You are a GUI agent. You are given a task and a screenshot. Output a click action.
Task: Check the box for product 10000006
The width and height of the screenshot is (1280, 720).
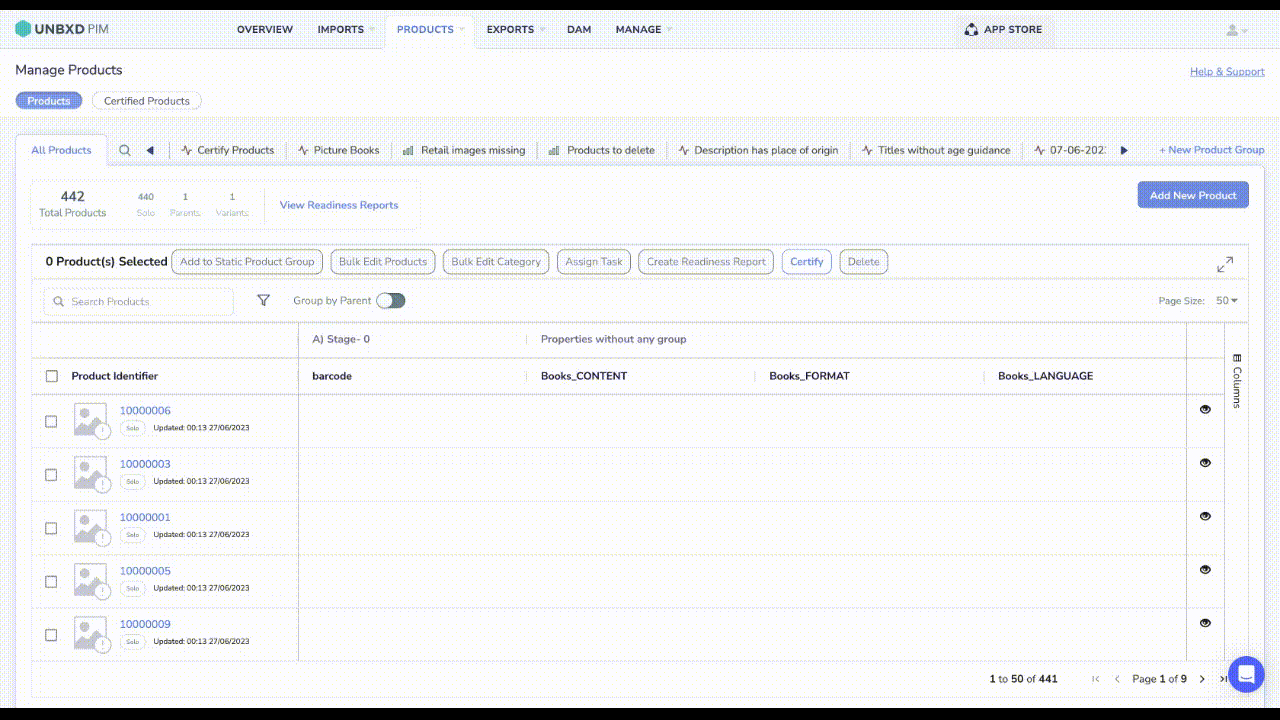coord(51,422)
